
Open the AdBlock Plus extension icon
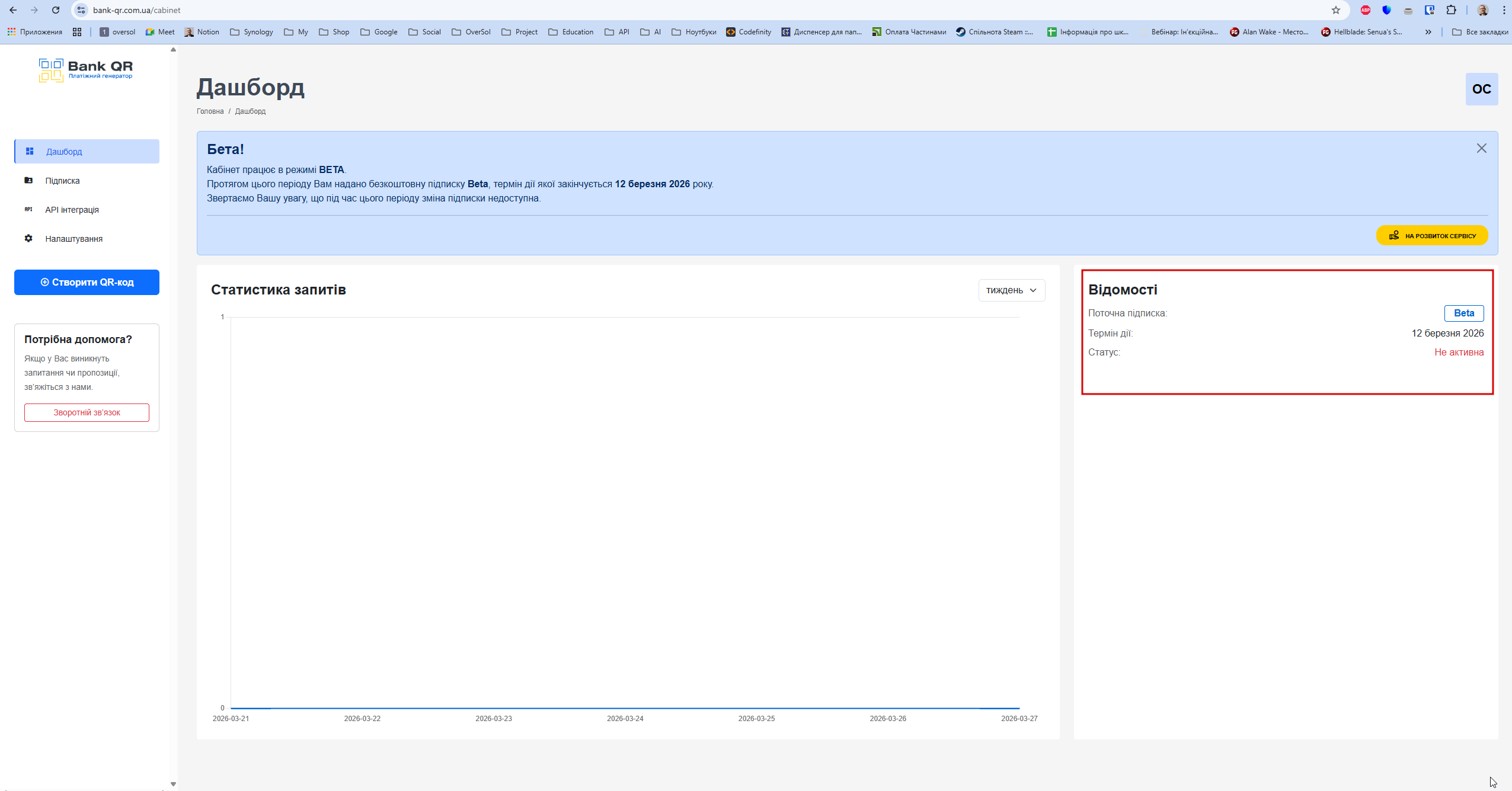click(1366, 10)
